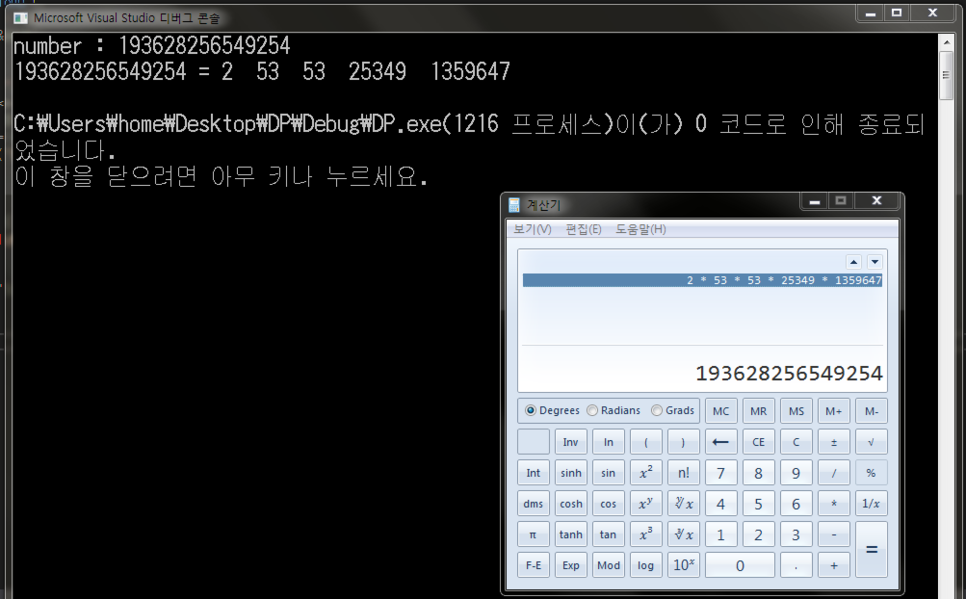Click the plus addition button
The height and width of the screenshot is (599, 966).
pyautogui.click(x=834, y=565)
